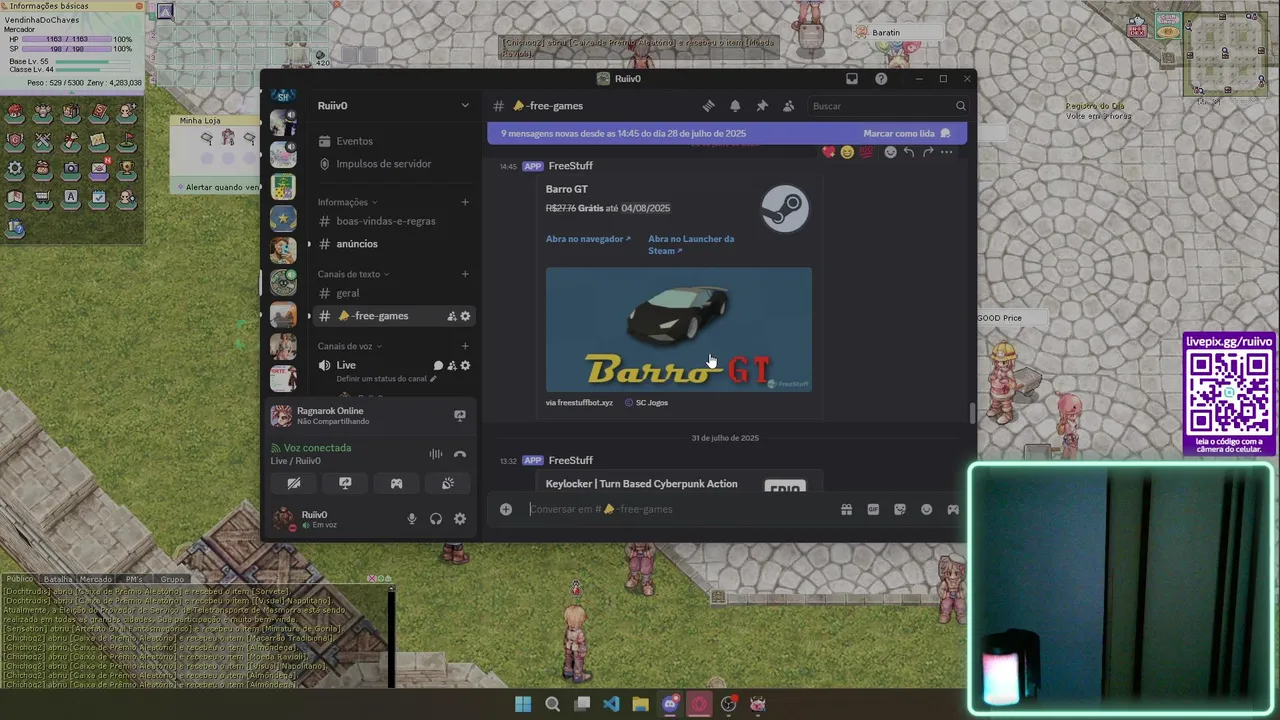Add a channel to Canais de texto
The width and height of the screenshot is (1280, 720).
pos(465,274)
